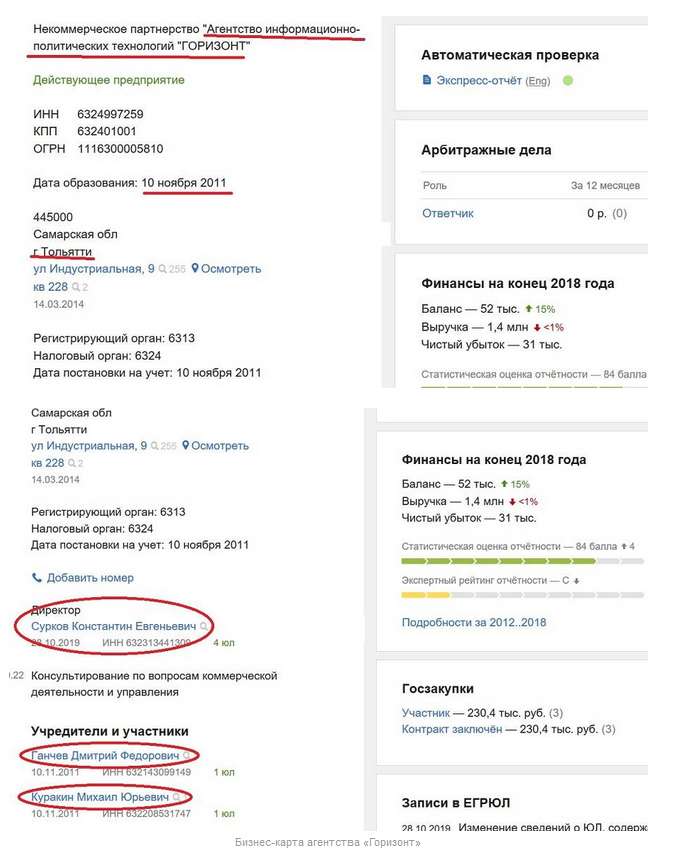Open director Сурков Константин Евгеньевич profile

(114, 626)
